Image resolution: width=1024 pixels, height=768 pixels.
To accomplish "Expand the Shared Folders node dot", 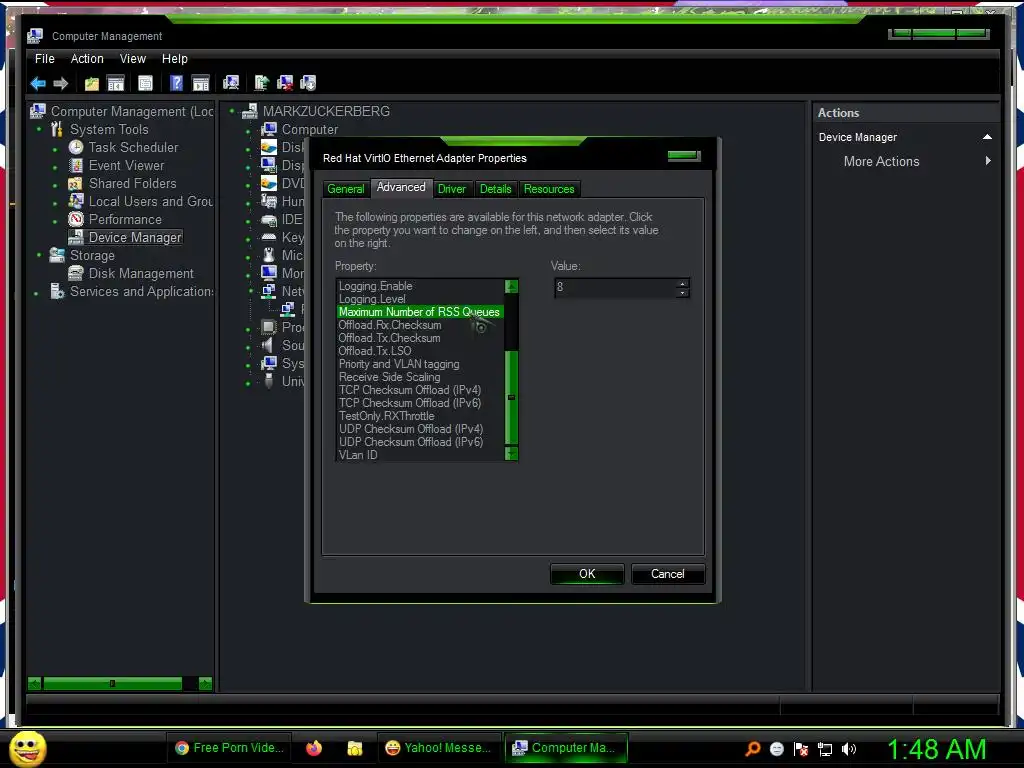I will click(55, 185).
